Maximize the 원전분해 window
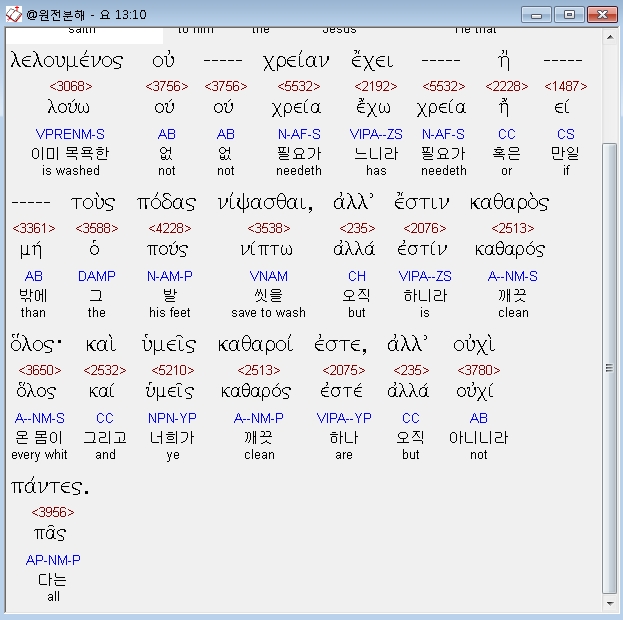 tap(569, 15)
